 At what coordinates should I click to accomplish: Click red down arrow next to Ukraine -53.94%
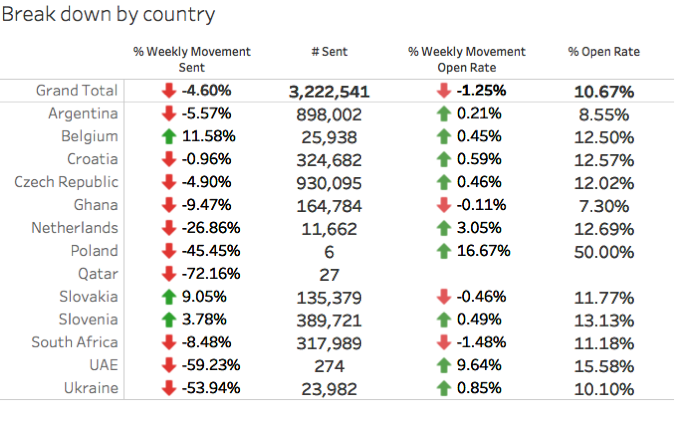(169, 388)
